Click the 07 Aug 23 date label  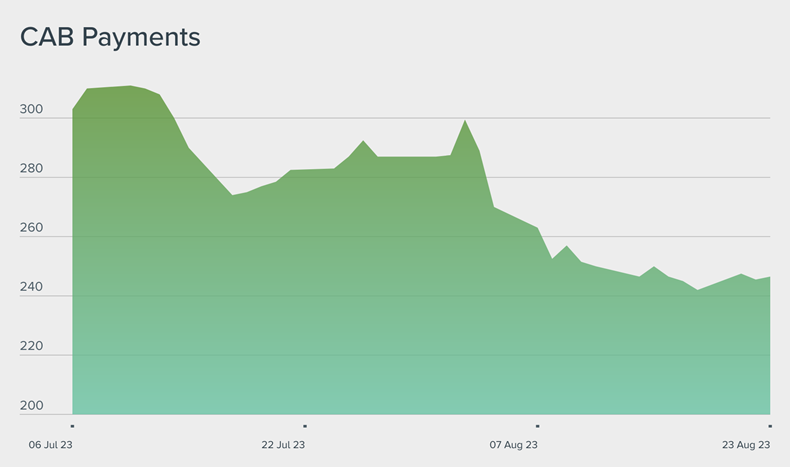point(516,445)
